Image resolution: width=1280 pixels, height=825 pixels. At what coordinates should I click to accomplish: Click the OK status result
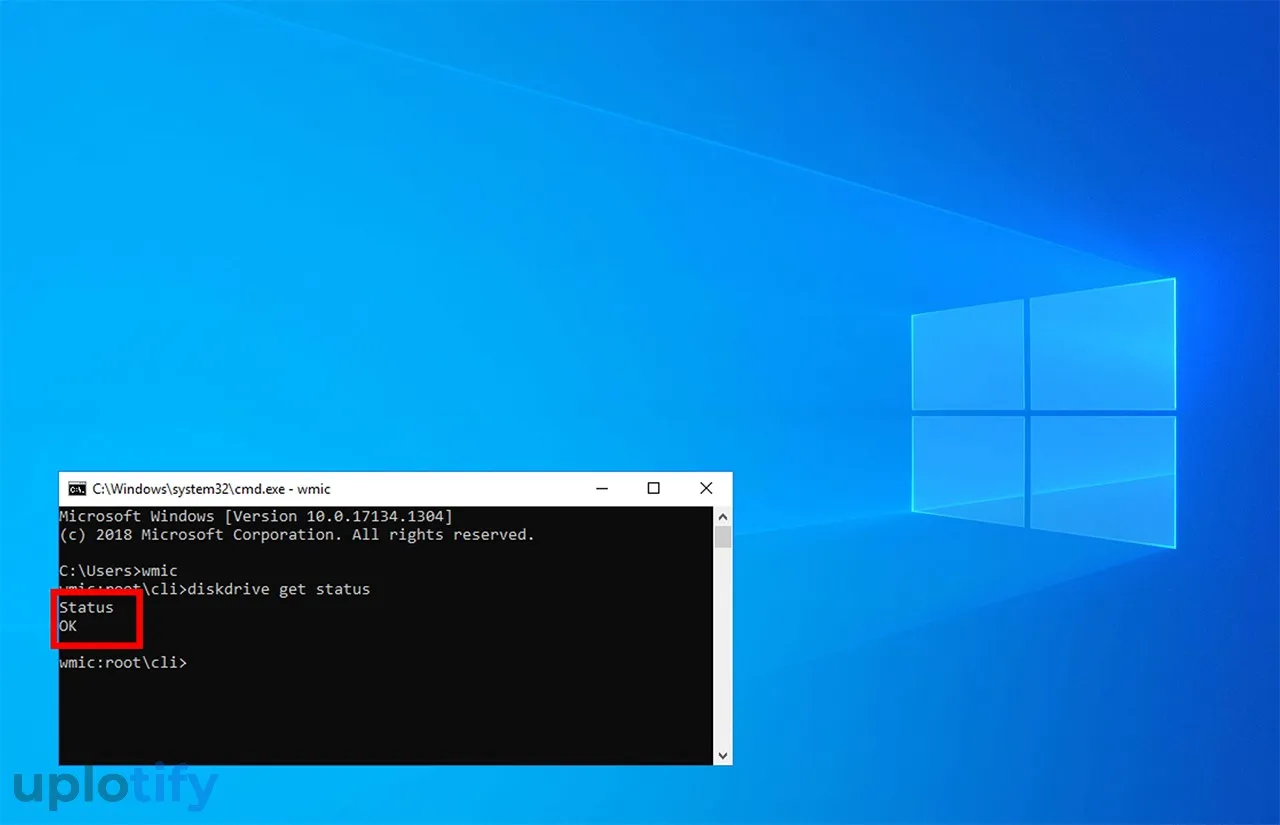coord(68,626)
